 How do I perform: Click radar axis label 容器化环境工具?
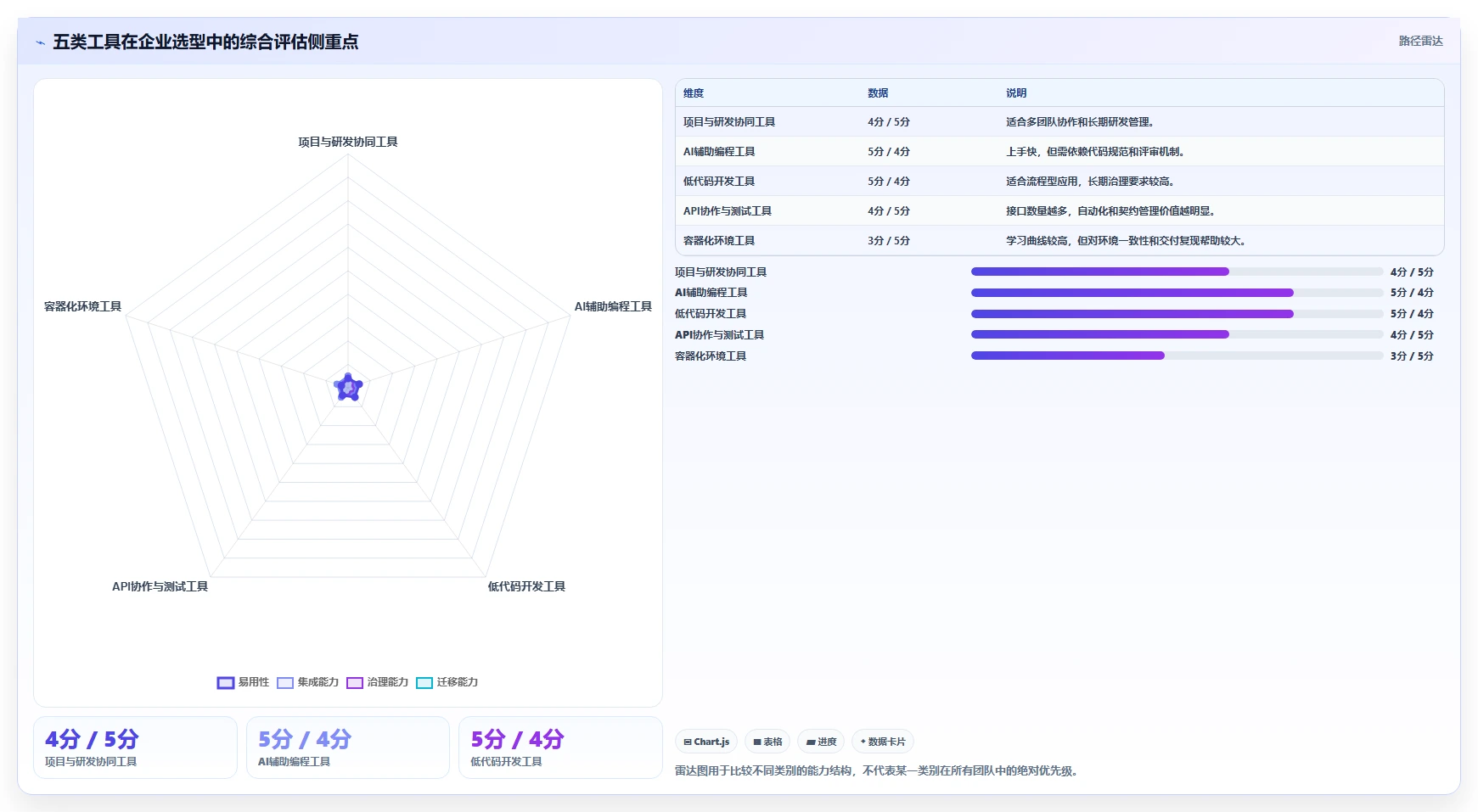coord(82,306)
